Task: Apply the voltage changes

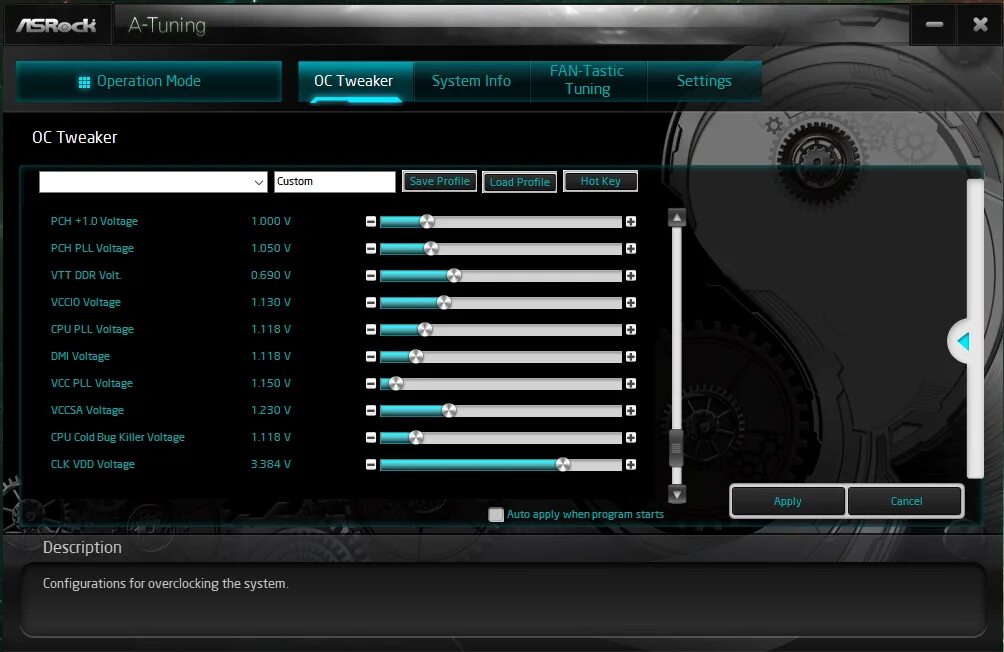Action: [788, 501]
